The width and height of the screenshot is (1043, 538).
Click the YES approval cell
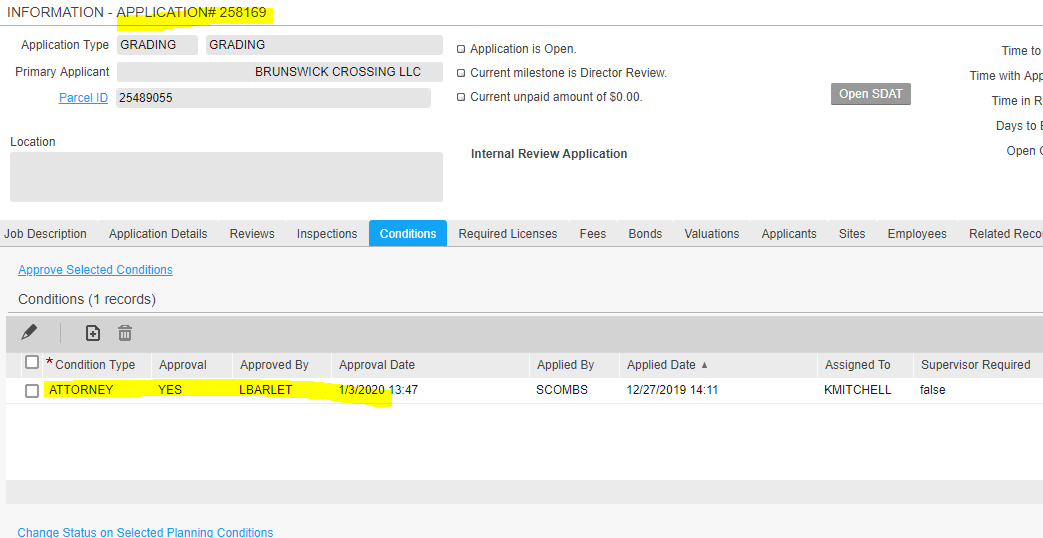point(170,390)
